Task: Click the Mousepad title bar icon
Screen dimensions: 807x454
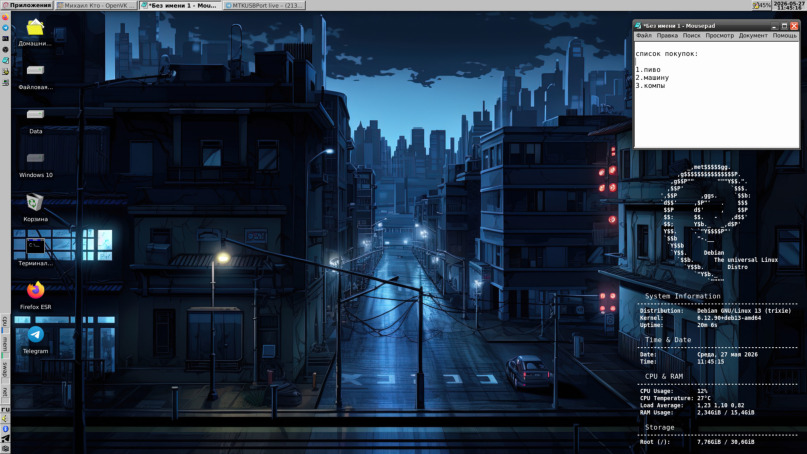Action: (638, 26)
